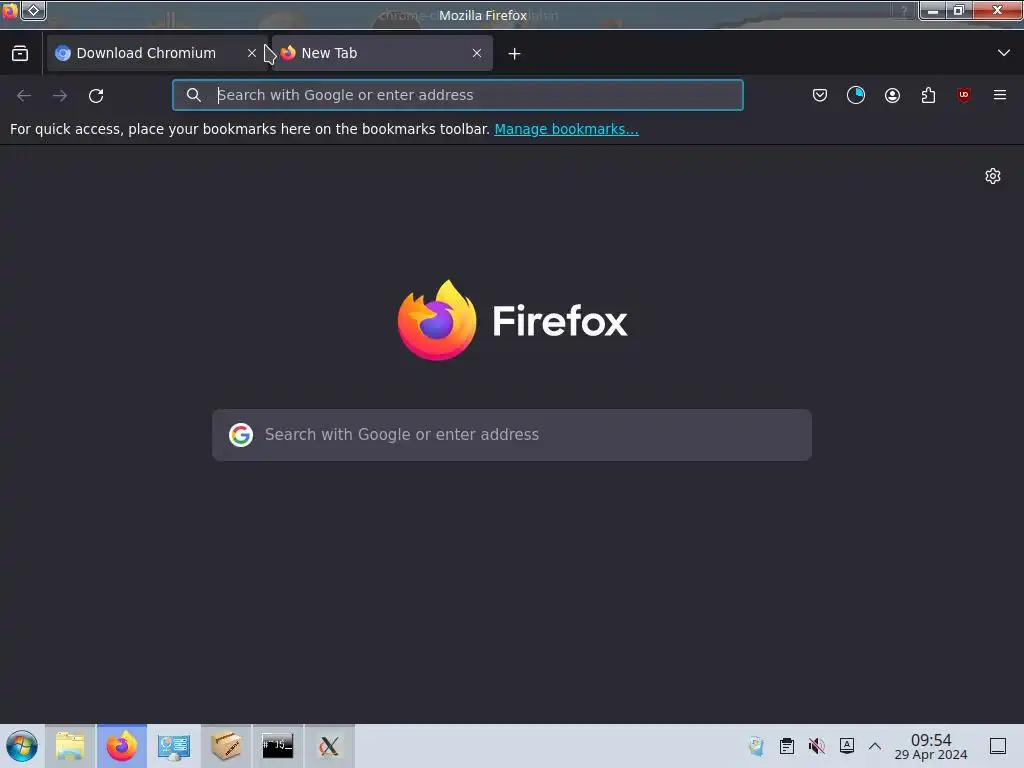Open Firefox View recent browsing icon
The height and width of the screenshot is (768, 1024).
(x=20, y=53)
